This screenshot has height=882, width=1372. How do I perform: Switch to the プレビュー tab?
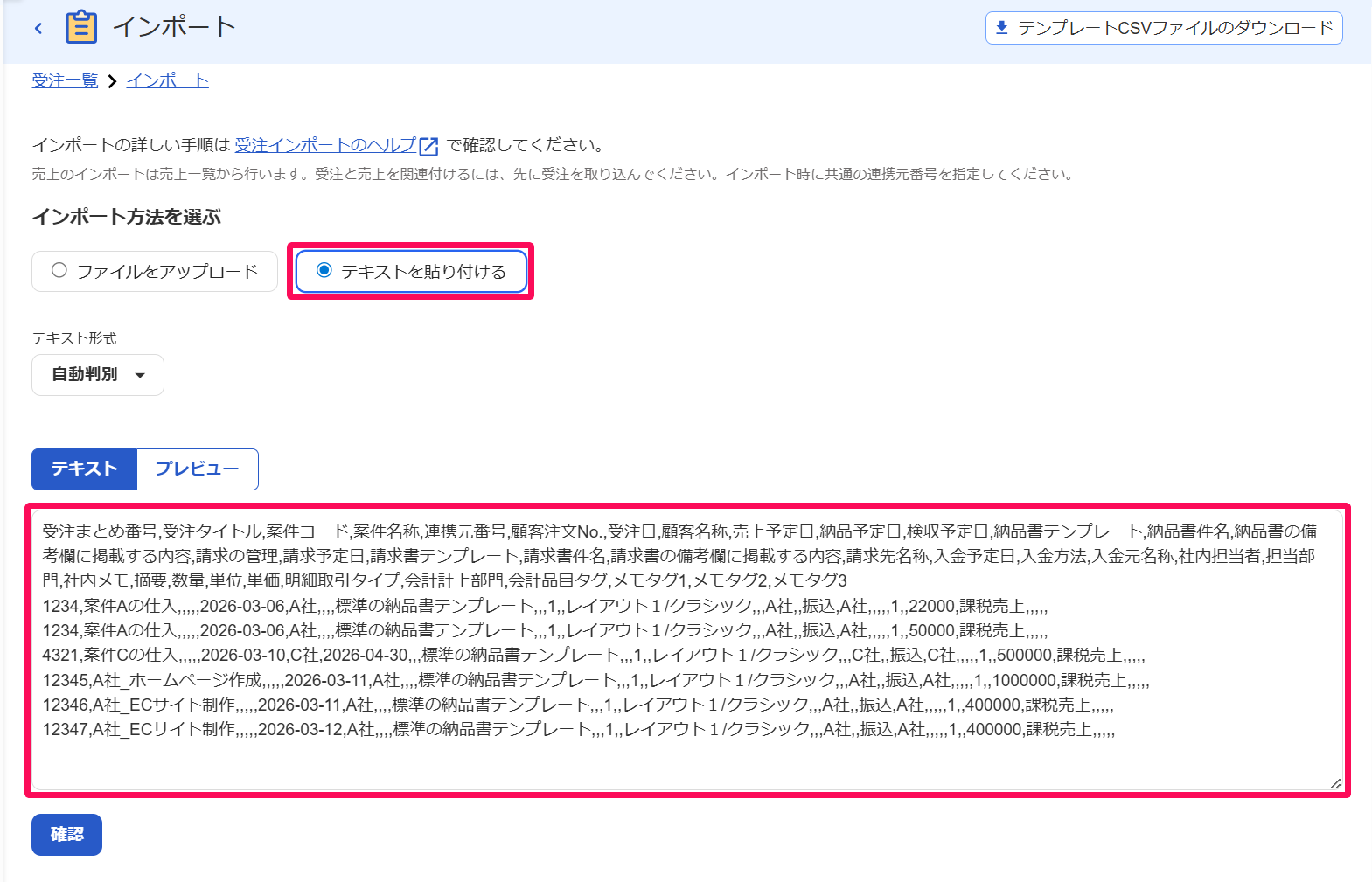pyautogui.click(x=198, y=469)
